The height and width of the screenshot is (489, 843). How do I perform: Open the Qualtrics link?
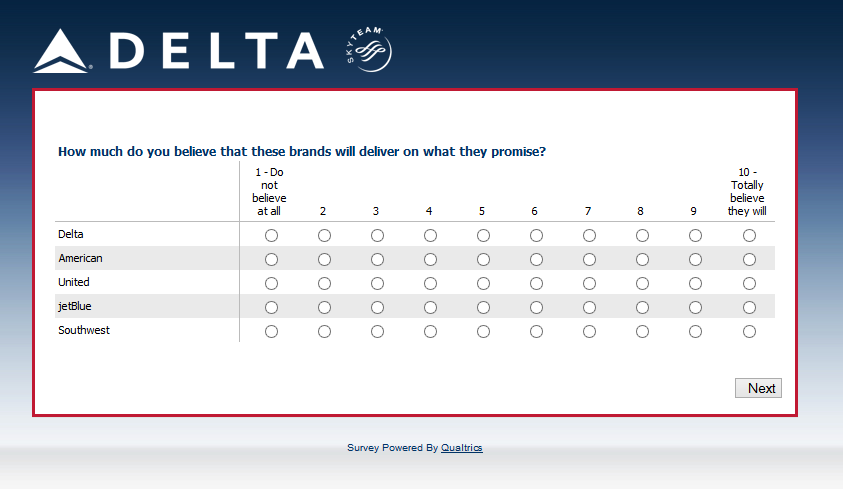[461, 448]
